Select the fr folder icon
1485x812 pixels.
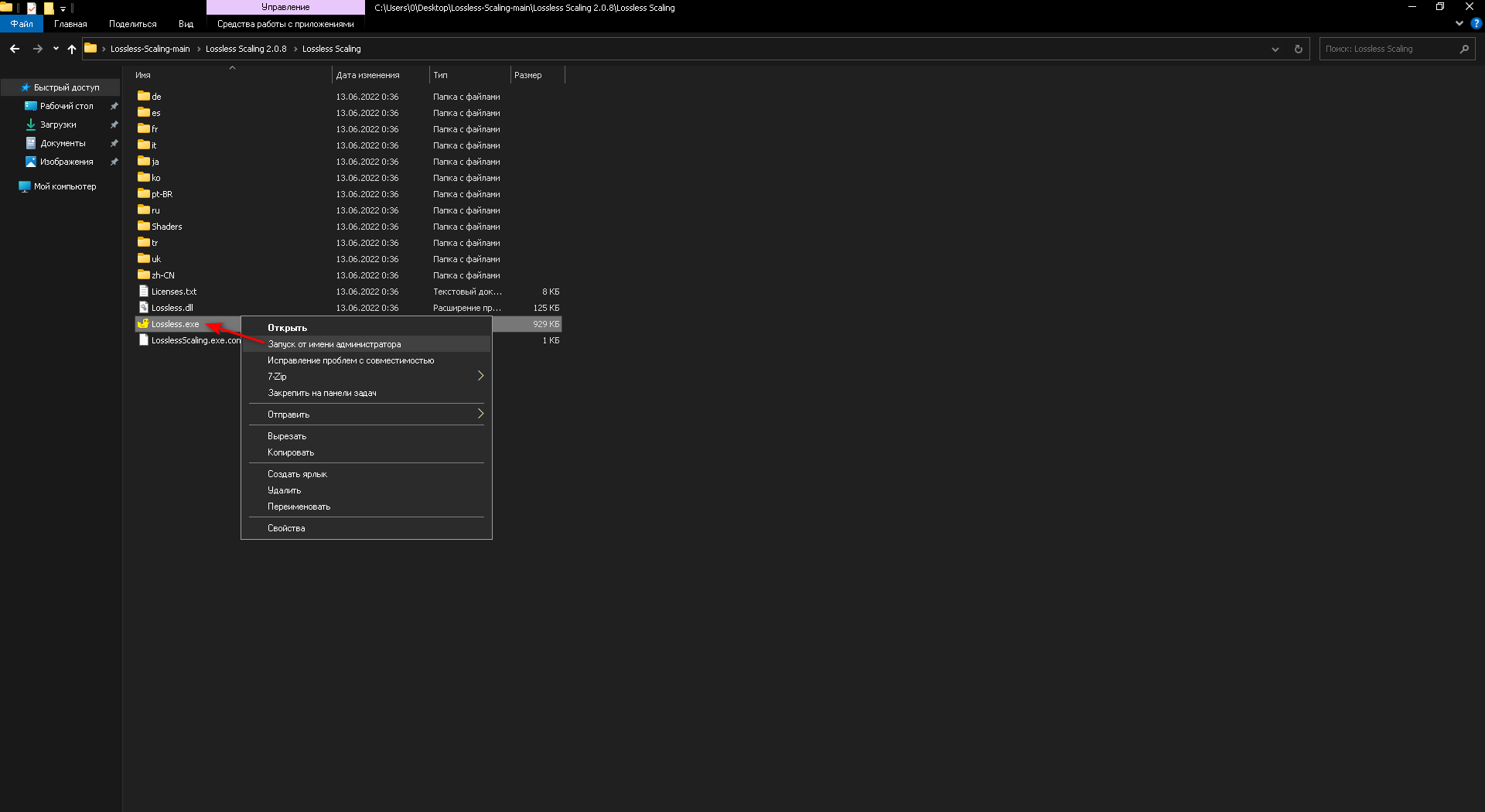[144, 128]
